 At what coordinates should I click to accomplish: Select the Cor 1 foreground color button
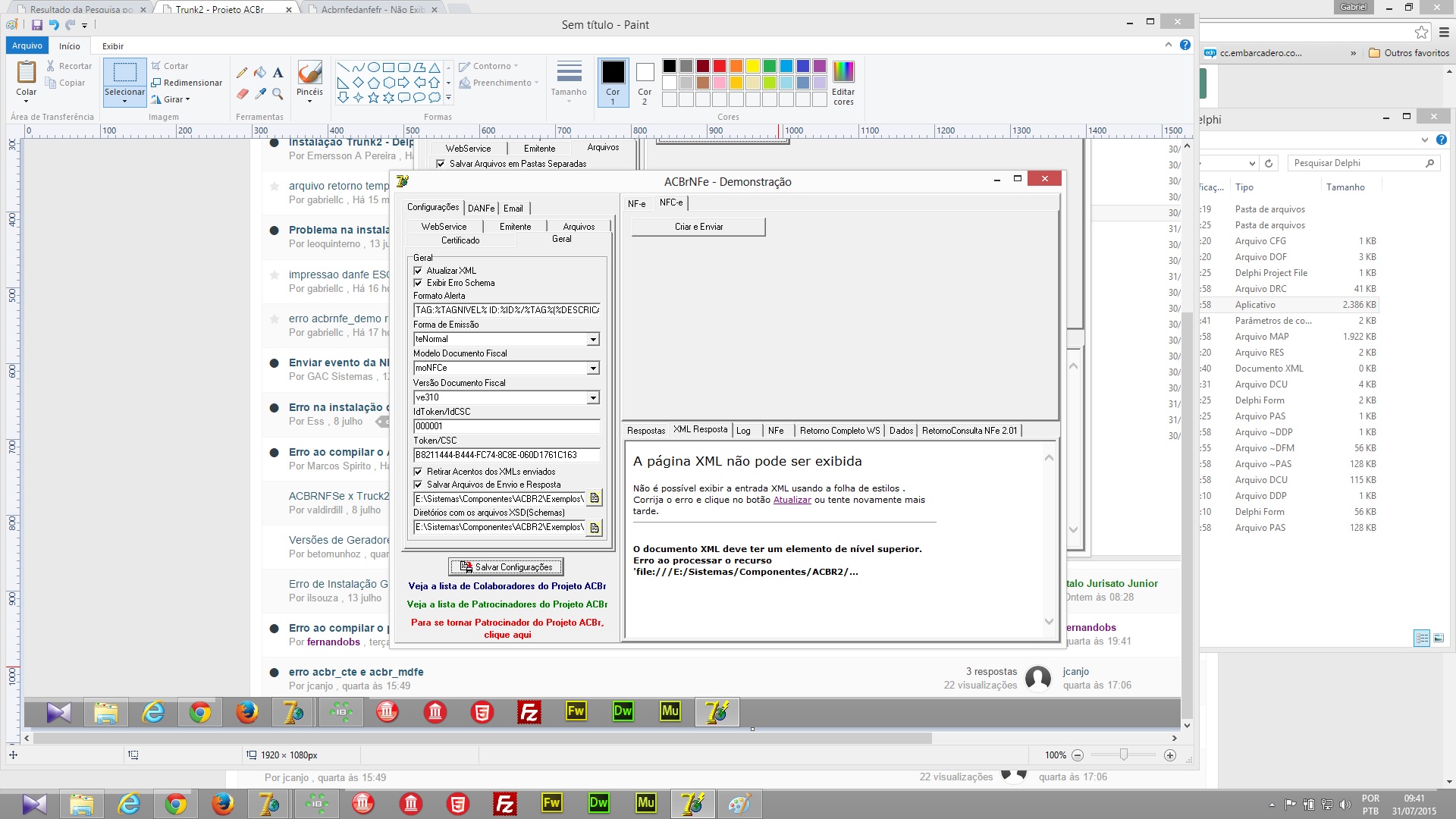click(x=613, y=83)
